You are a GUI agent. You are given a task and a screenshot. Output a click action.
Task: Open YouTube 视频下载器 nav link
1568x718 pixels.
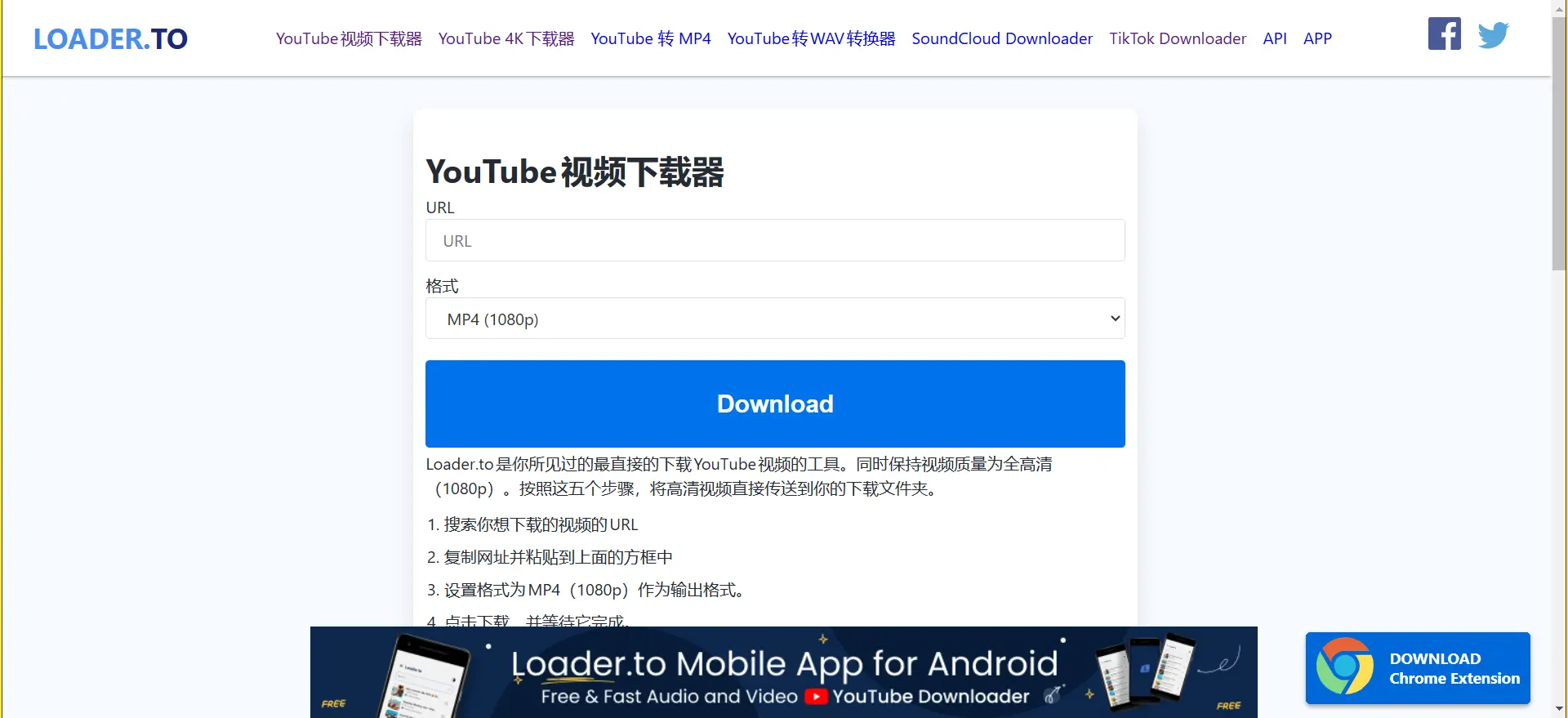(349, 38)
